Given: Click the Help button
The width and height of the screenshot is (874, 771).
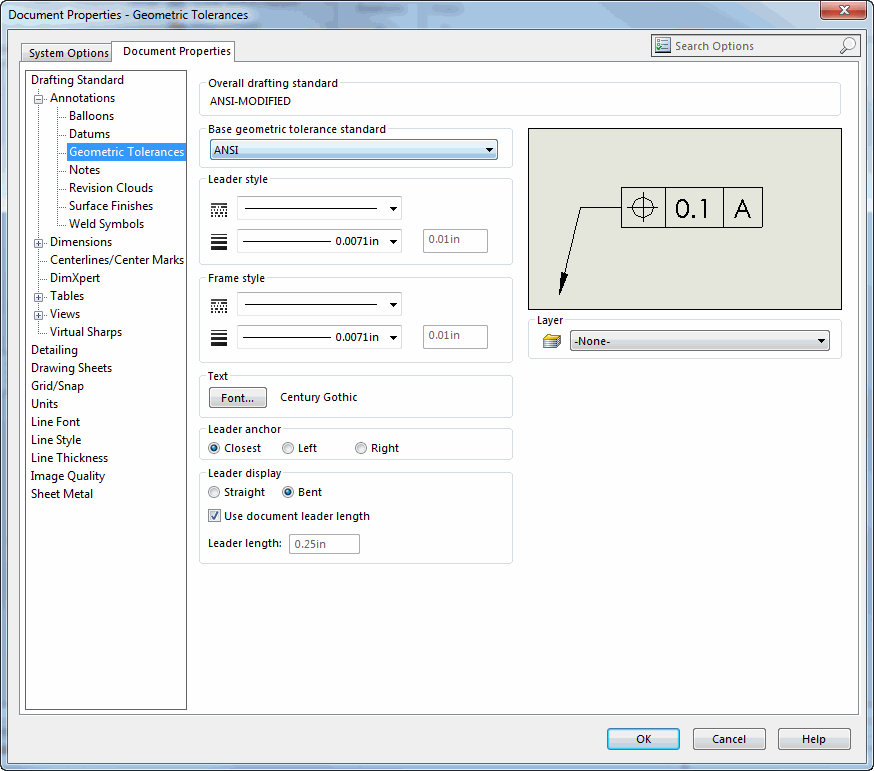Looking at the screenshot, I should pos(814,739).
